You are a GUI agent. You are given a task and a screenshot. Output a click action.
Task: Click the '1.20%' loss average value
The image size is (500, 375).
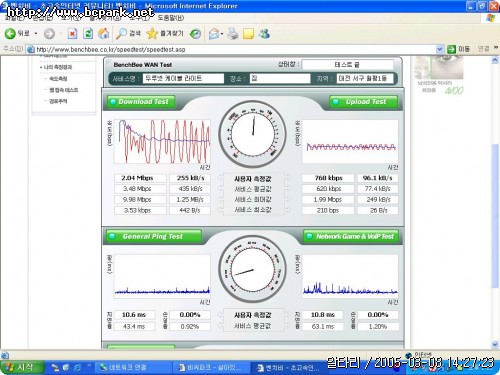click(x=378, y=326)
